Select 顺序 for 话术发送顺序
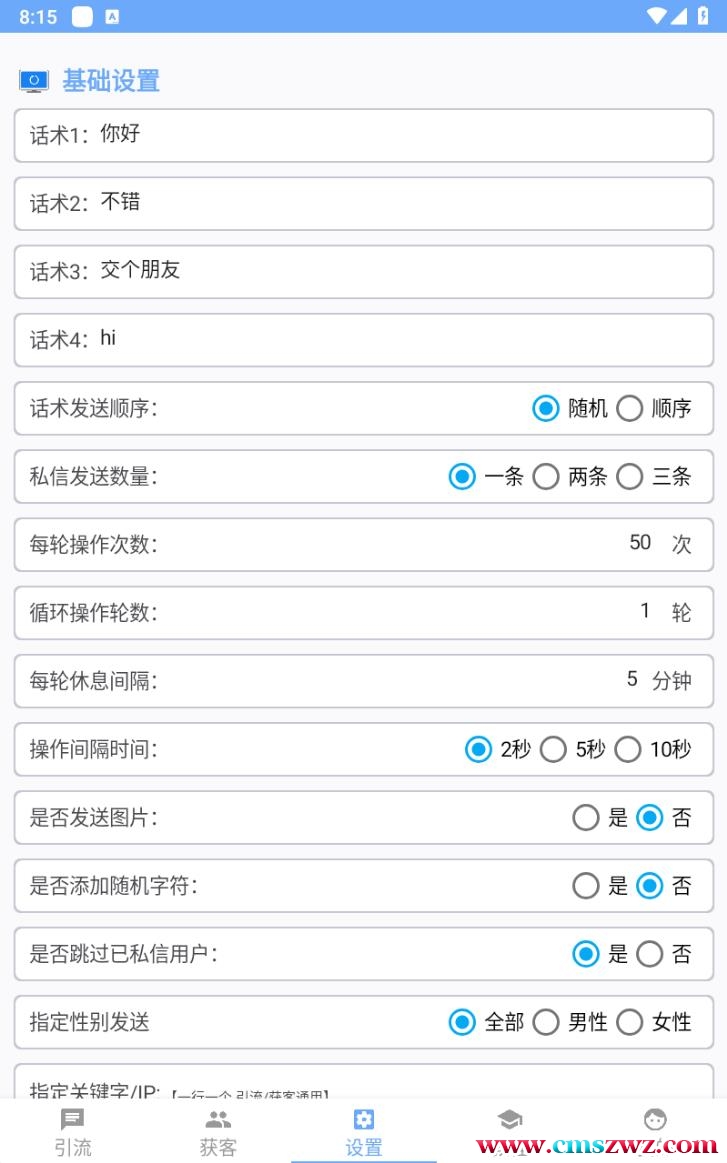 pos(630,408)
